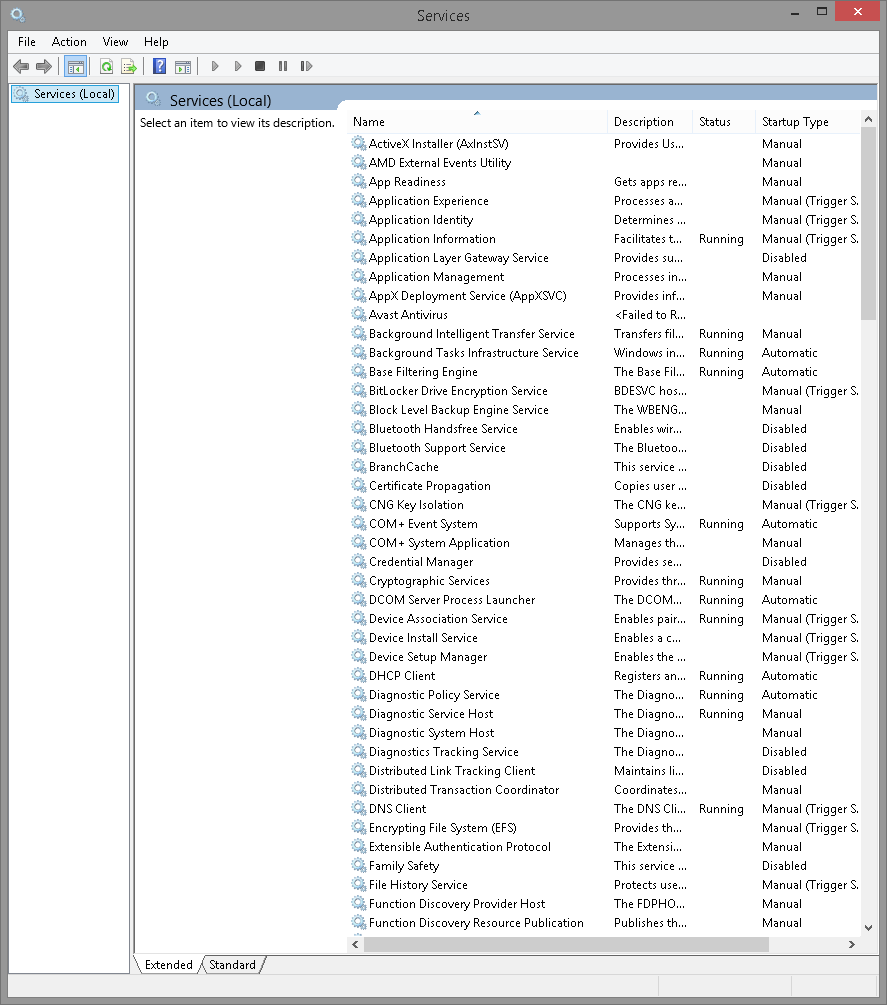Select Diagnostic Policy Service row
Screen dimensions: 887x1005
click(605, 695)
